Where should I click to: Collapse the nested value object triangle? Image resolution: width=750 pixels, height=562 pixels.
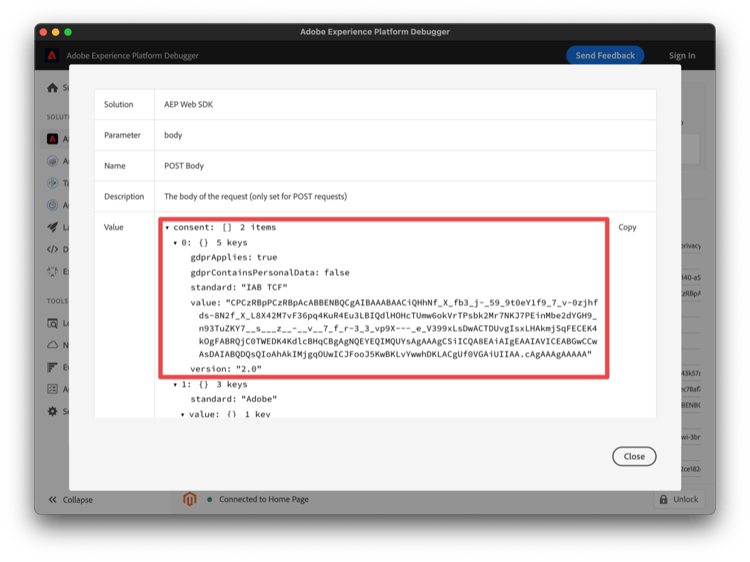tap(183, 415)
